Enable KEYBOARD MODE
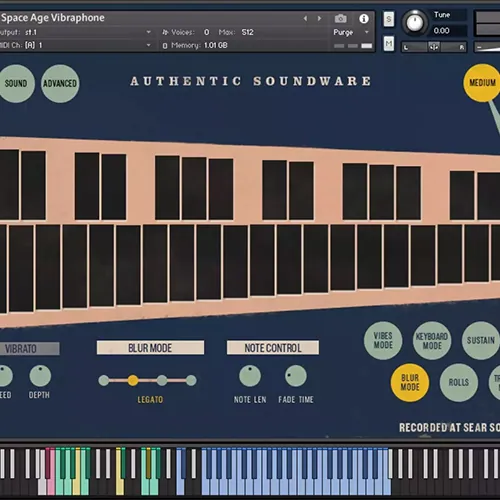The height and width of the screenshot is (500, 500). (x=432, y=341)
